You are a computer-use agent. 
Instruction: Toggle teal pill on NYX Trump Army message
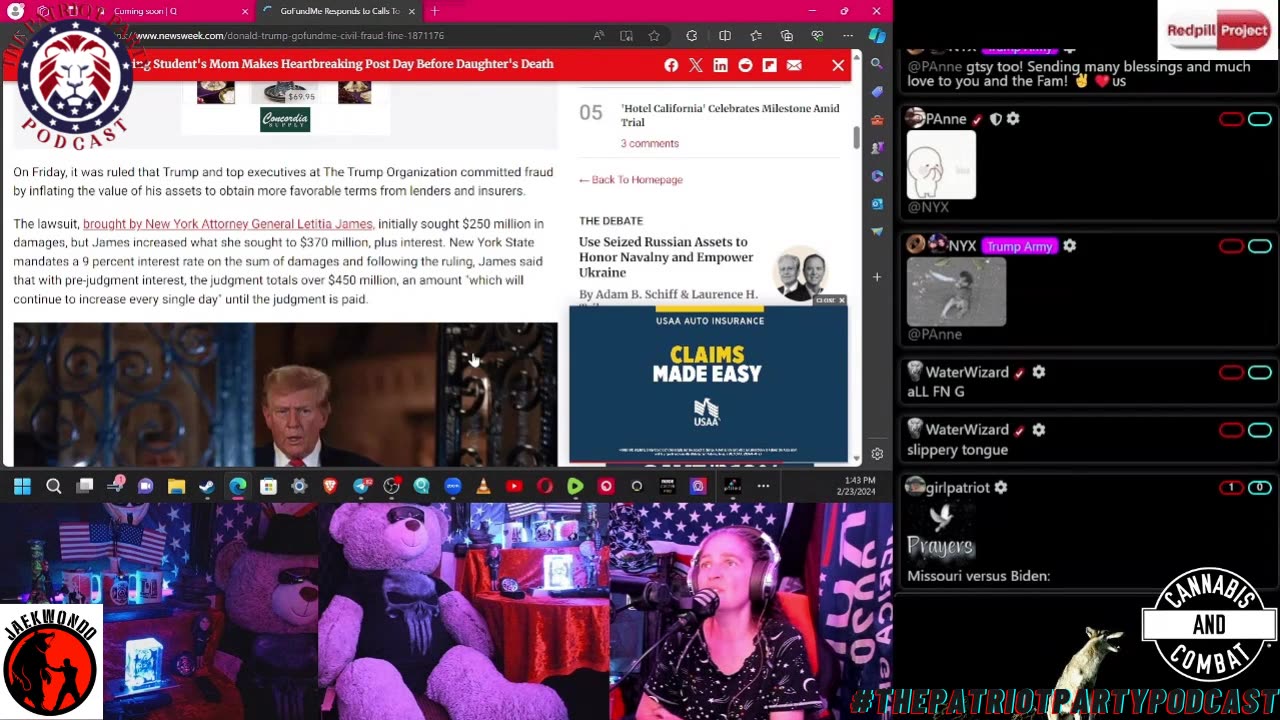click(x=1259, y=246)
